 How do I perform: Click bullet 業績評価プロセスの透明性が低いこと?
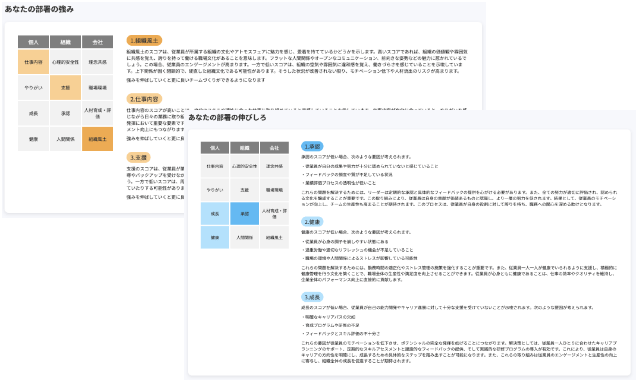(339, 183)
